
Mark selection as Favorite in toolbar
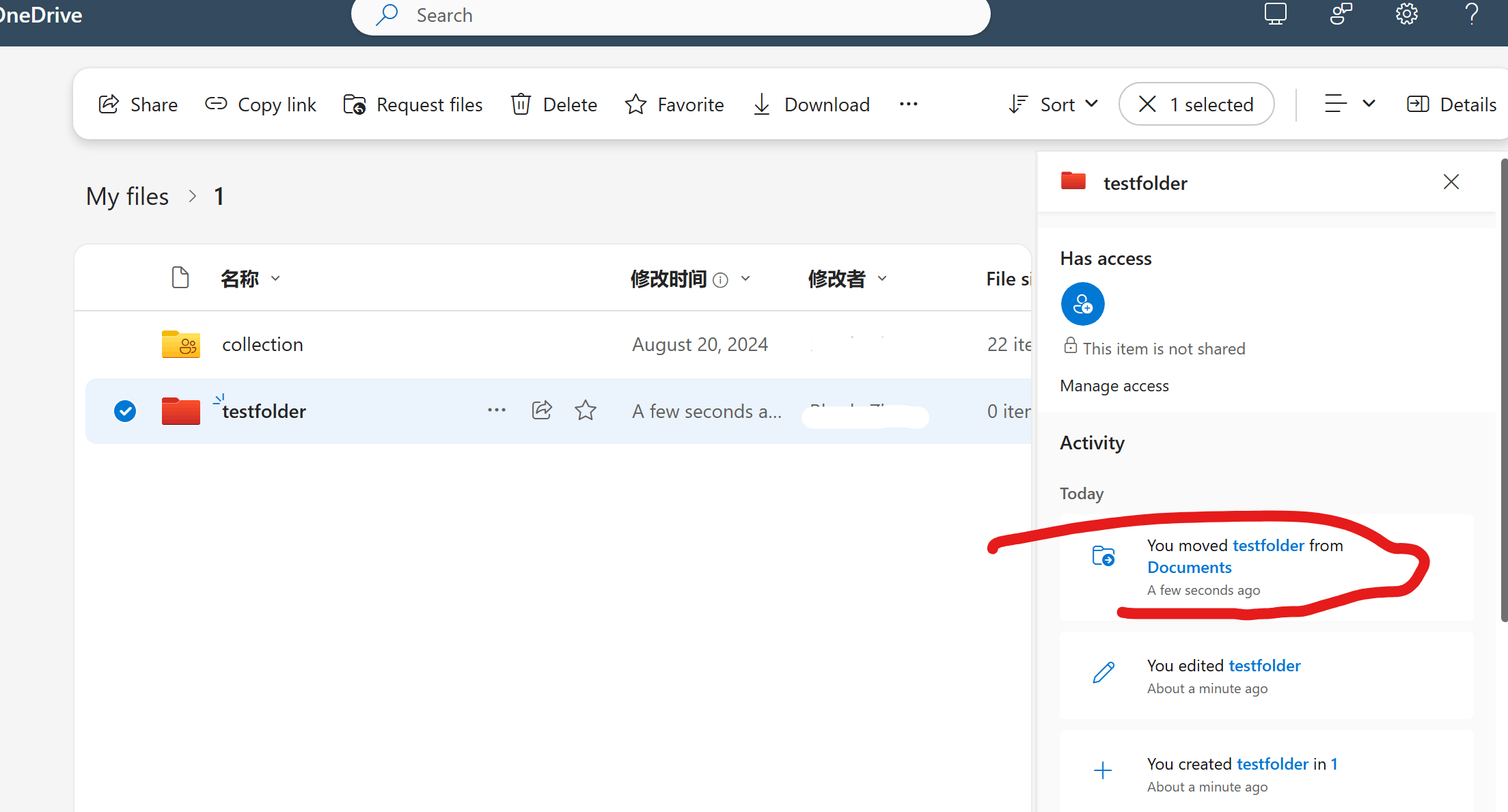coord(674,104)
